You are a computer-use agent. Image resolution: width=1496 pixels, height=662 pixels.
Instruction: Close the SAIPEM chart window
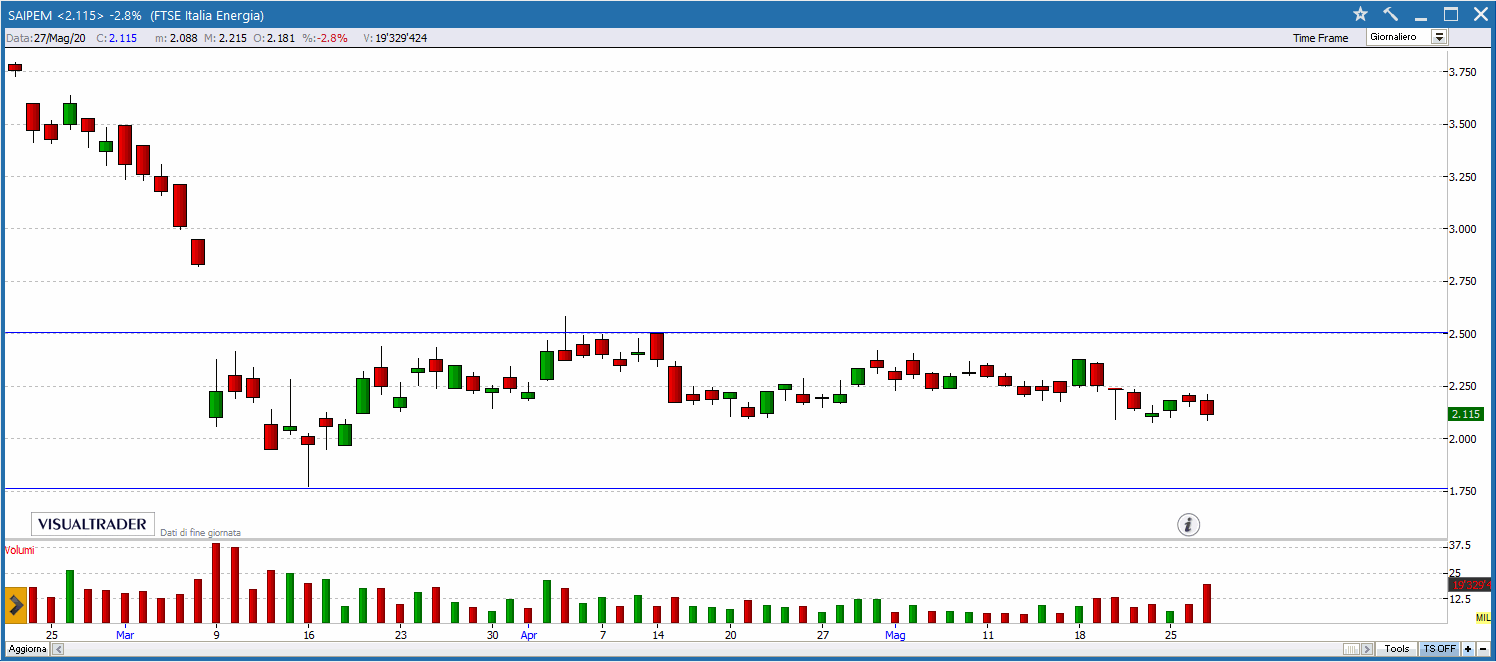pyautogui.click(x=1480, y=14)
